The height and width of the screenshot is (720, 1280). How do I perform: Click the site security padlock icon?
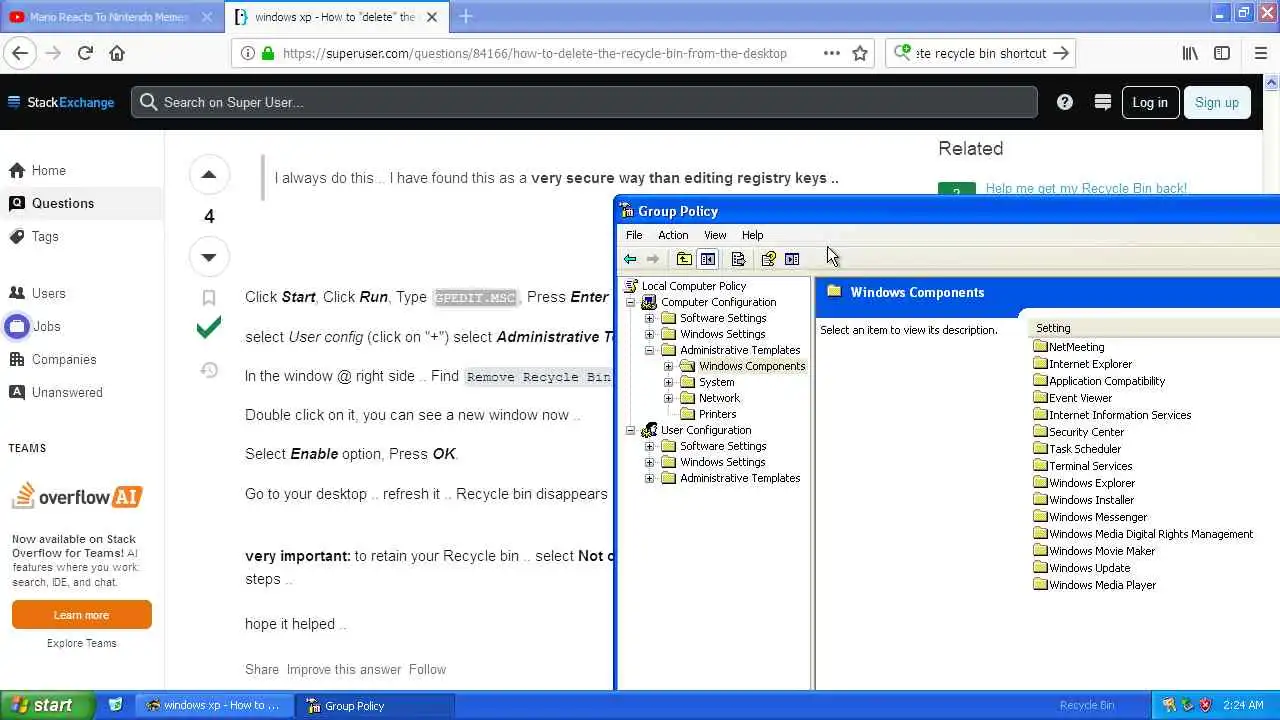click(x=267, y=53)
